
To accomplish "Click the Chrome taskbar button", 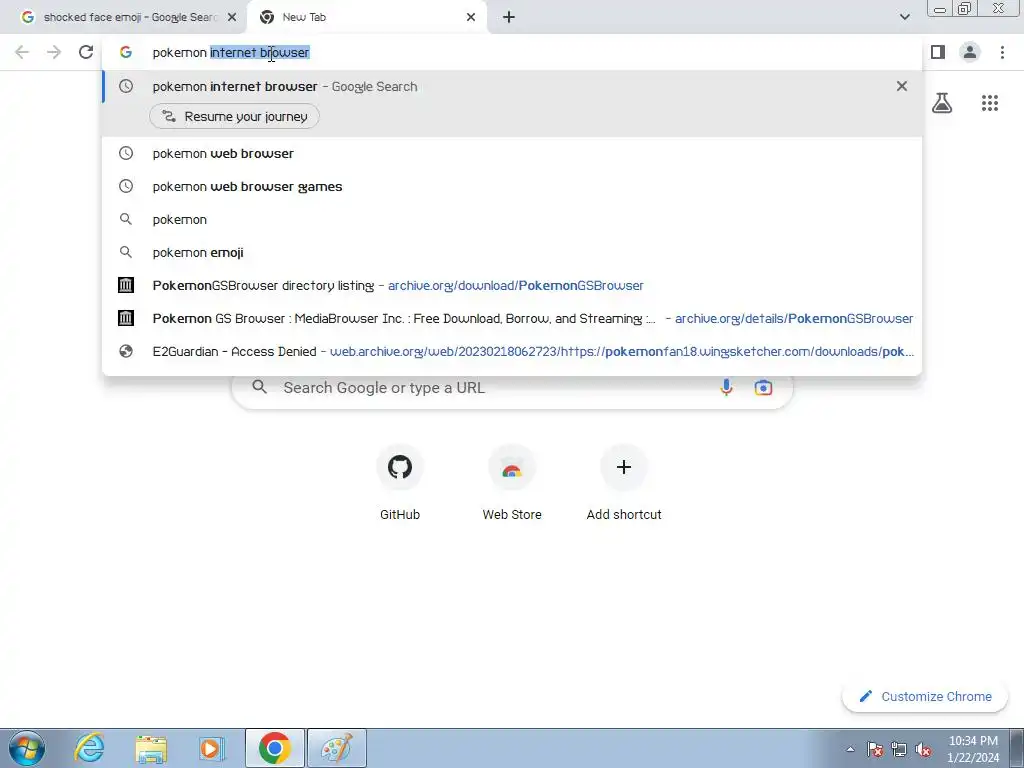I will (x=274, y=748).
